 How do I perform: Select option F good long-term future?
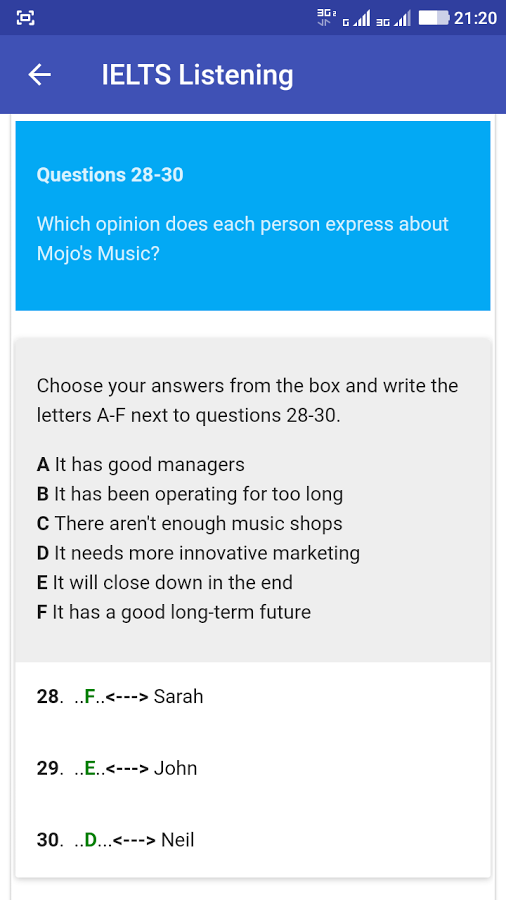coord(174,612)
